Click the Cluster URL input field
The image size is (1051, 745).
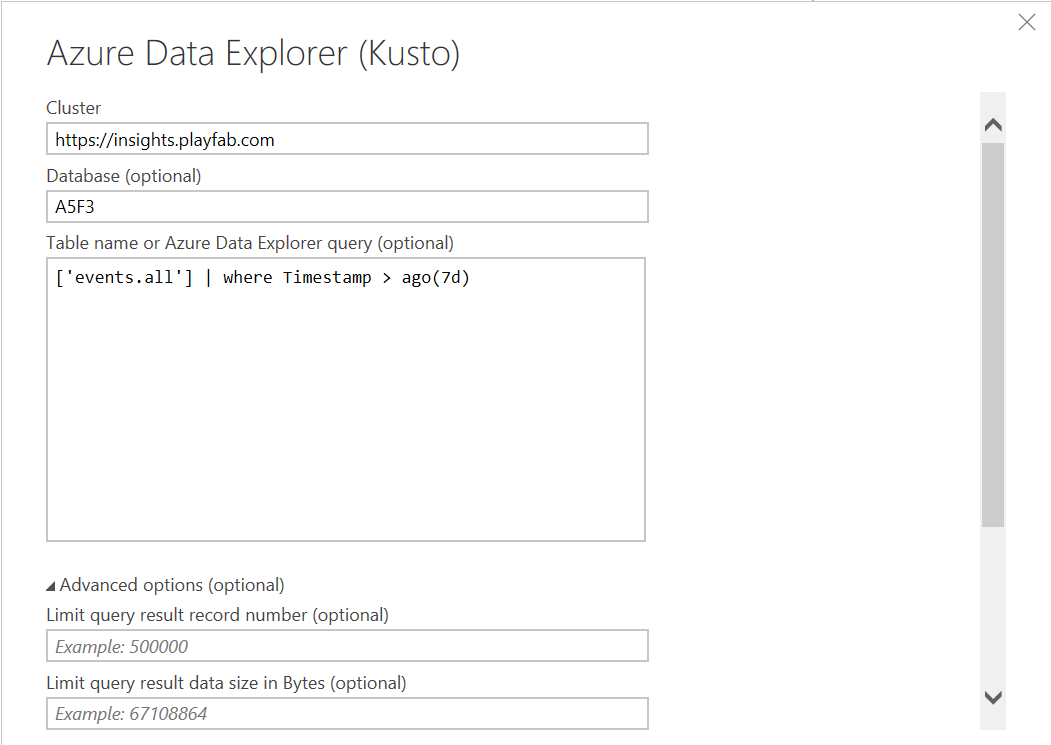[x=347, y=139]
